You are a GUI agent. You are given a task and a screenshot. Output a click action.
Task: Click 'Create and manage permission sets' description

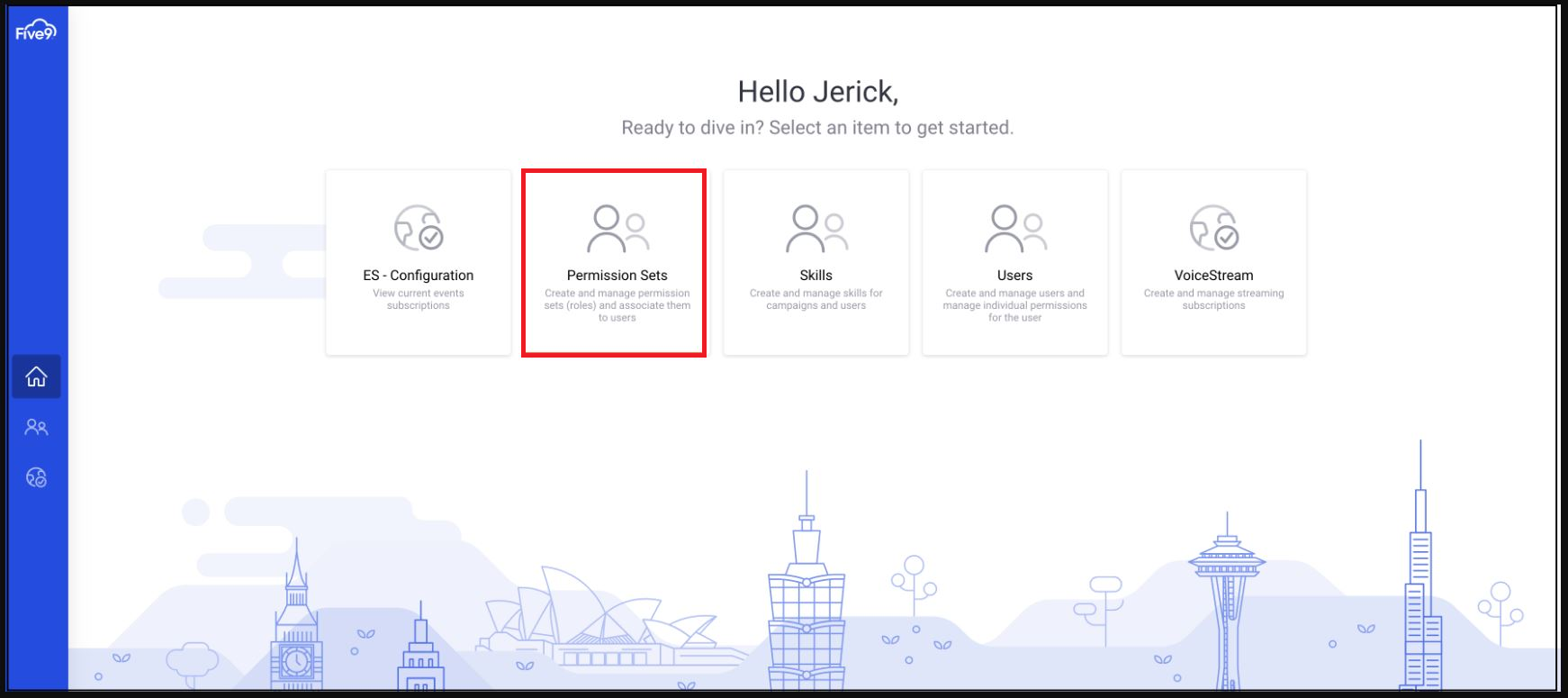click(x=617, y=305)
